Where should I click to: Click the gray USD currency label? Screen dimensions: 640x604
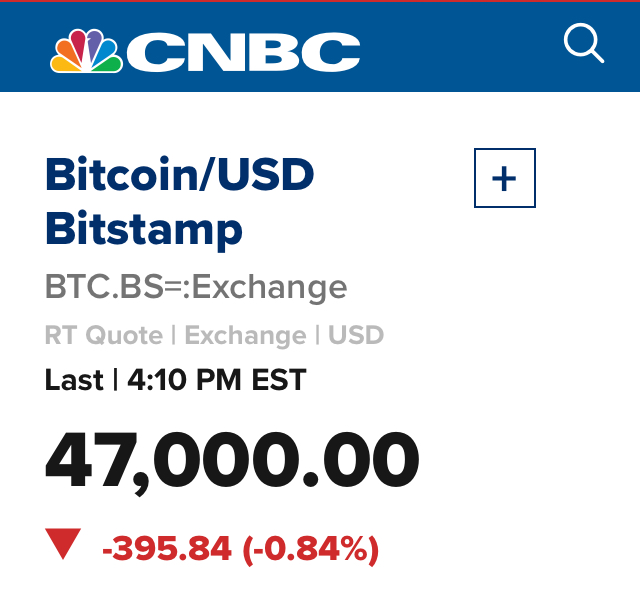click(x=356, y=335)
